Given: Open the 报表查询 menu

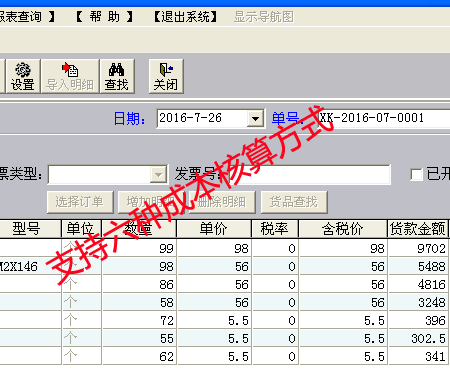Looking at the screenshot, I should pyautogui.click(x=27, y=16).
